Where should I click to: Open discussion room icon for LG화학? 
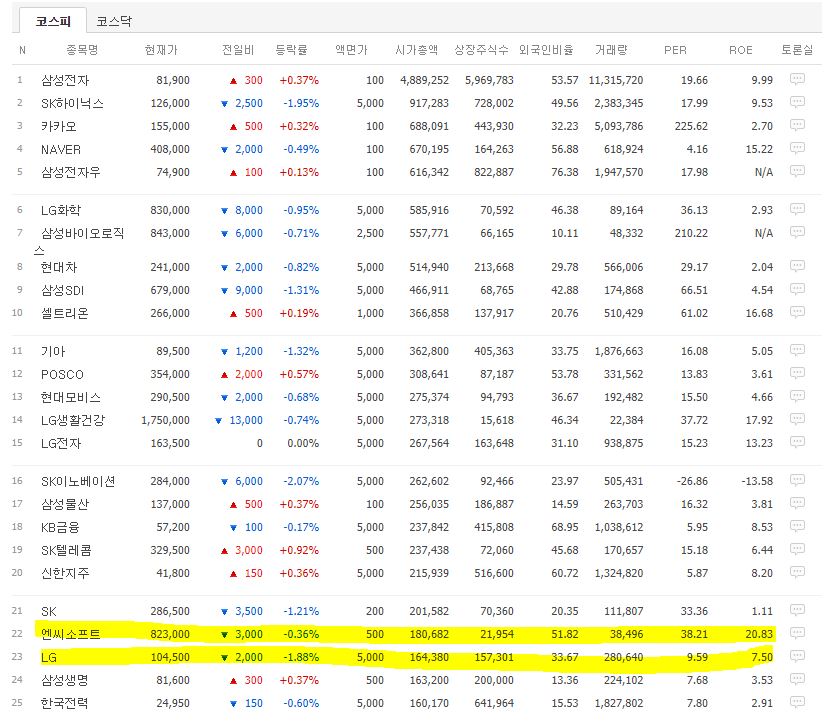(797, 209)
